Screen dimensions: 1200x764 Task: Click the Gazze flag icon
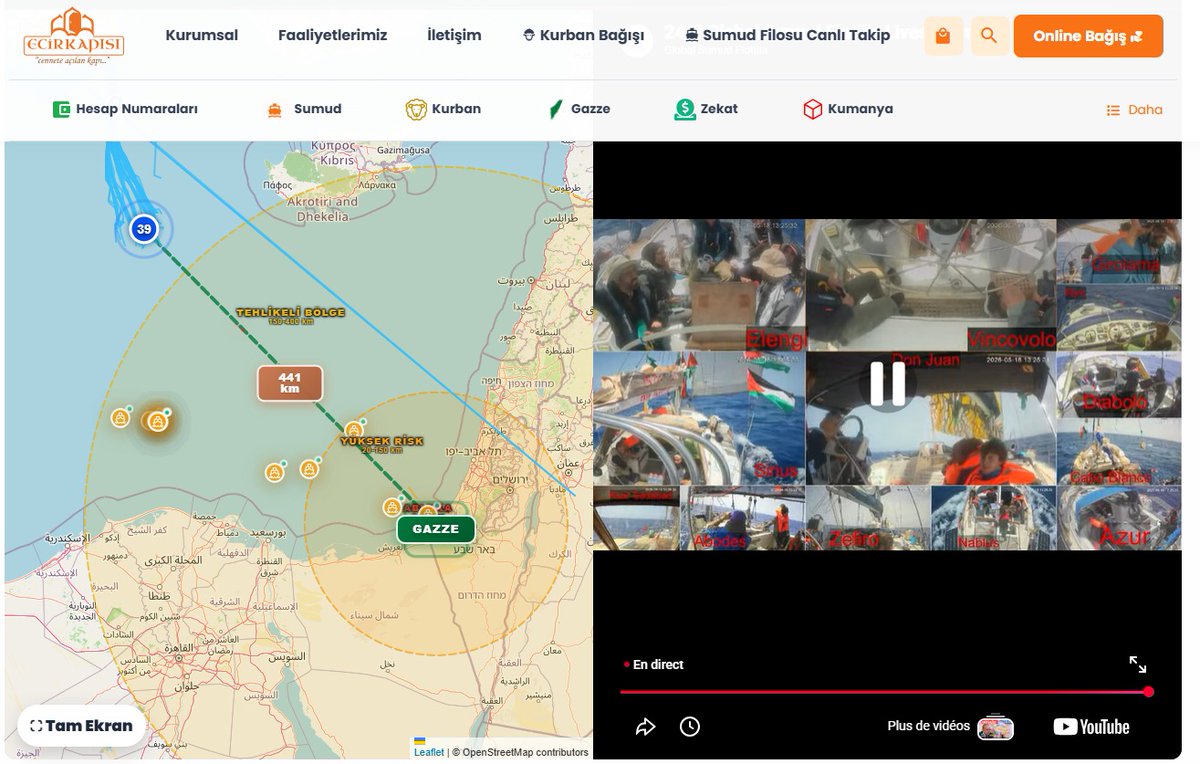pyautogui.click(x=555, y=110)
